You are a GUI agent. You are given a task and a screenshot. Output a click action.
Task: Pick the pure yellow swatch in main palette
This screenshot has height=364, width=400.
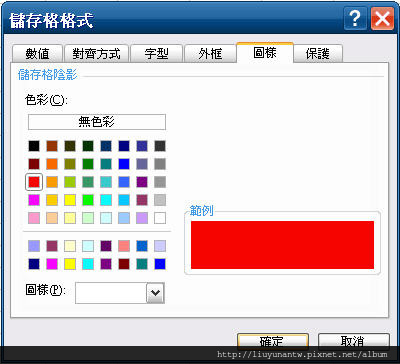[x=70, y=200]
